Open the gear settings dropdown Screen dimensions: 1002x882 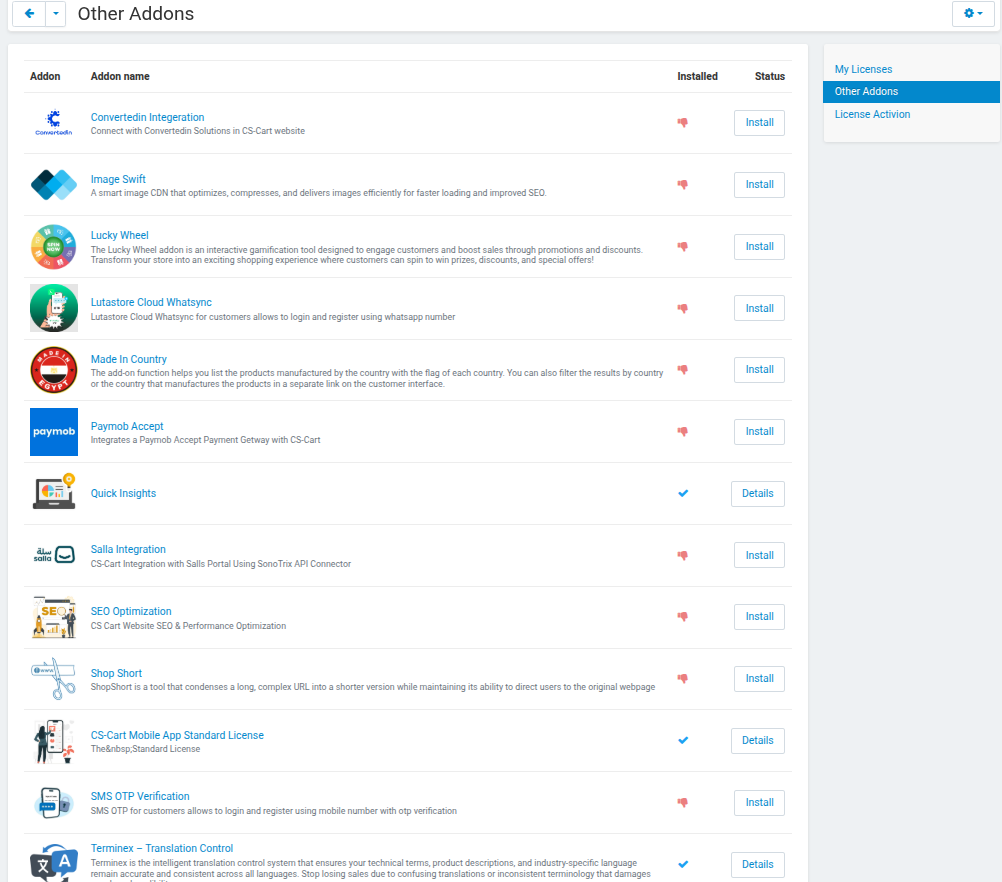(973, 14)
